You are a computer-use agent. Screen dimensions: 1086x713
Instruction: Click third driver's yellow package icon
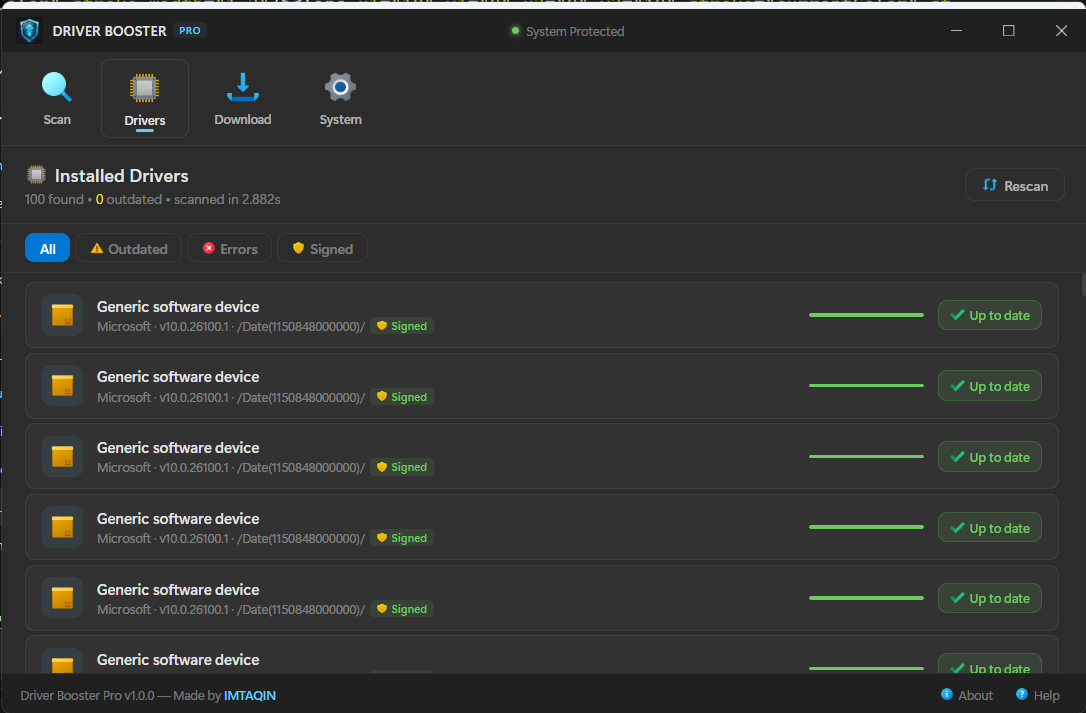point(63,457)
